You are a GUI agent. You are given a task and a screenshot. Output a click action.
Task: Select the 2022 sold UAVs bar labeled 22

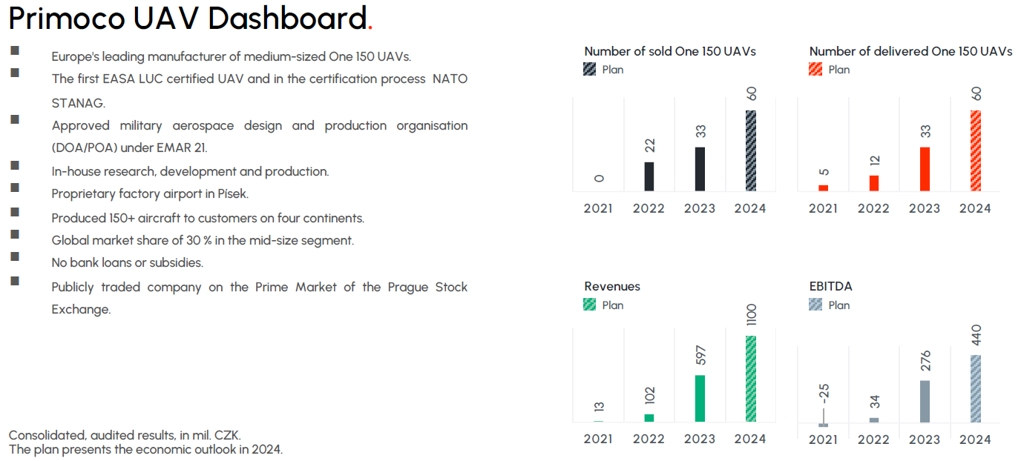pyautogui.click(x=649, y=176)
